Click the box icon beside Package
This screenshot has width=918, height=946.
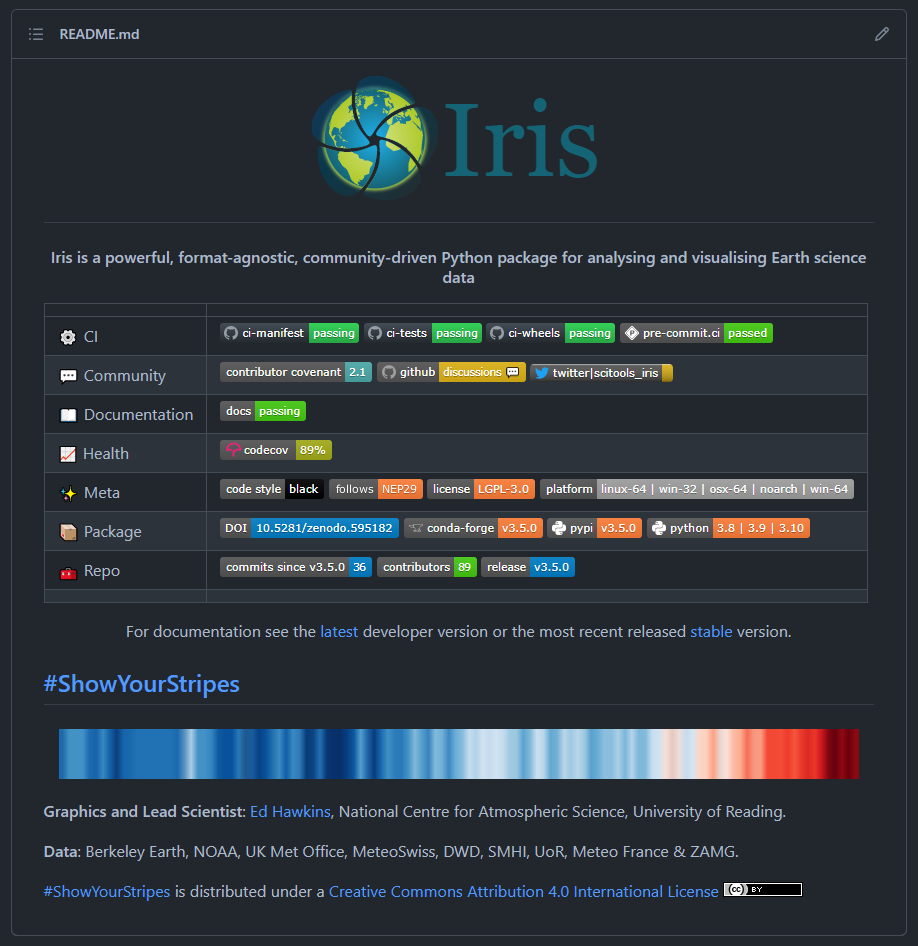pos(68,532)
